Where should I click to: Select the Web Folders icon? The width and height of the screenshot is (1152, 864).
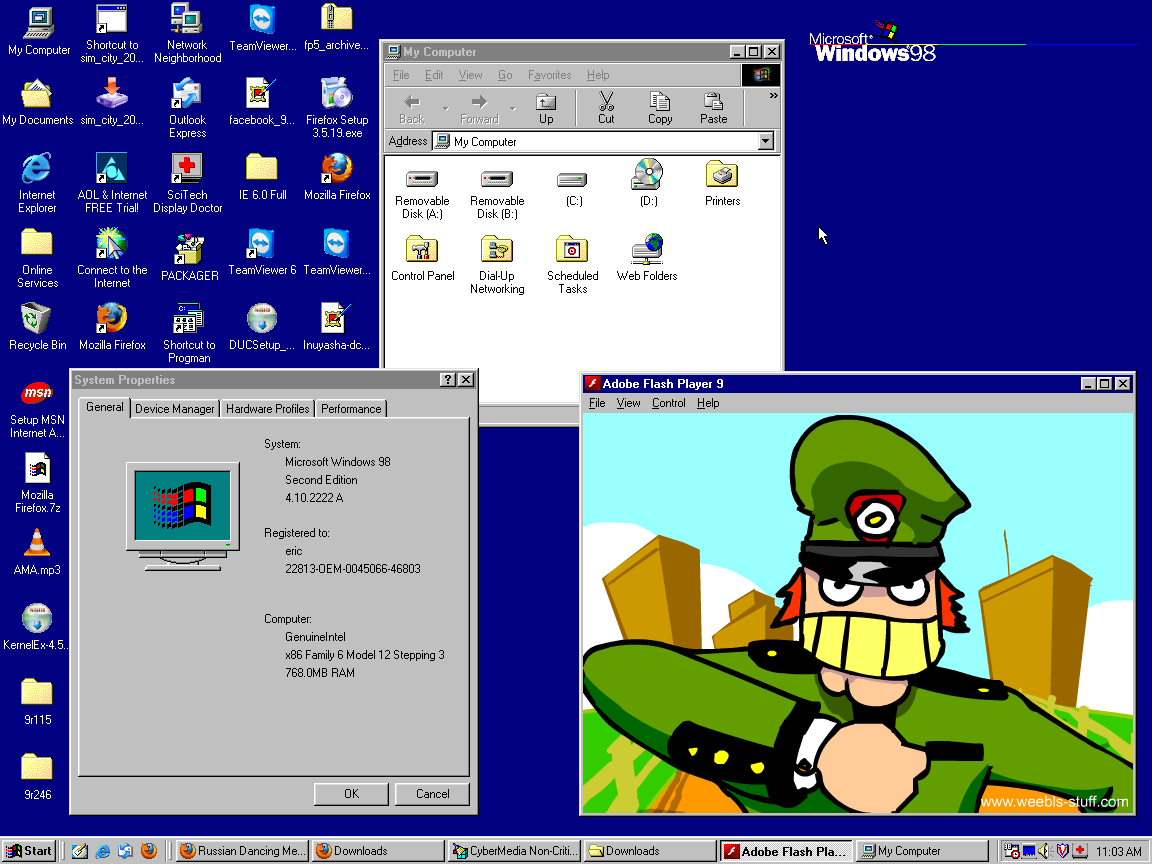[x=647, y=257]
